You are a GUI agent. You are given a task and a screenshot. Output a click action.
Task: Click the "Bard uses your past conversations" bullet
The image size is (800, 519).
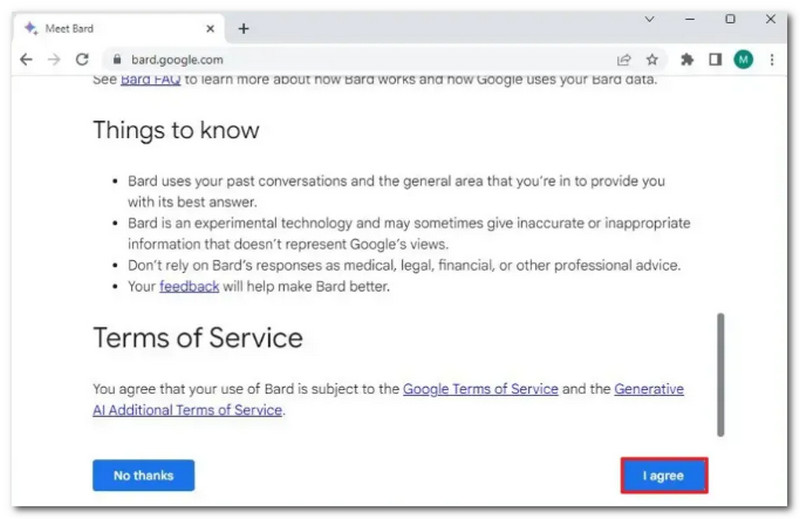(396, 191)
